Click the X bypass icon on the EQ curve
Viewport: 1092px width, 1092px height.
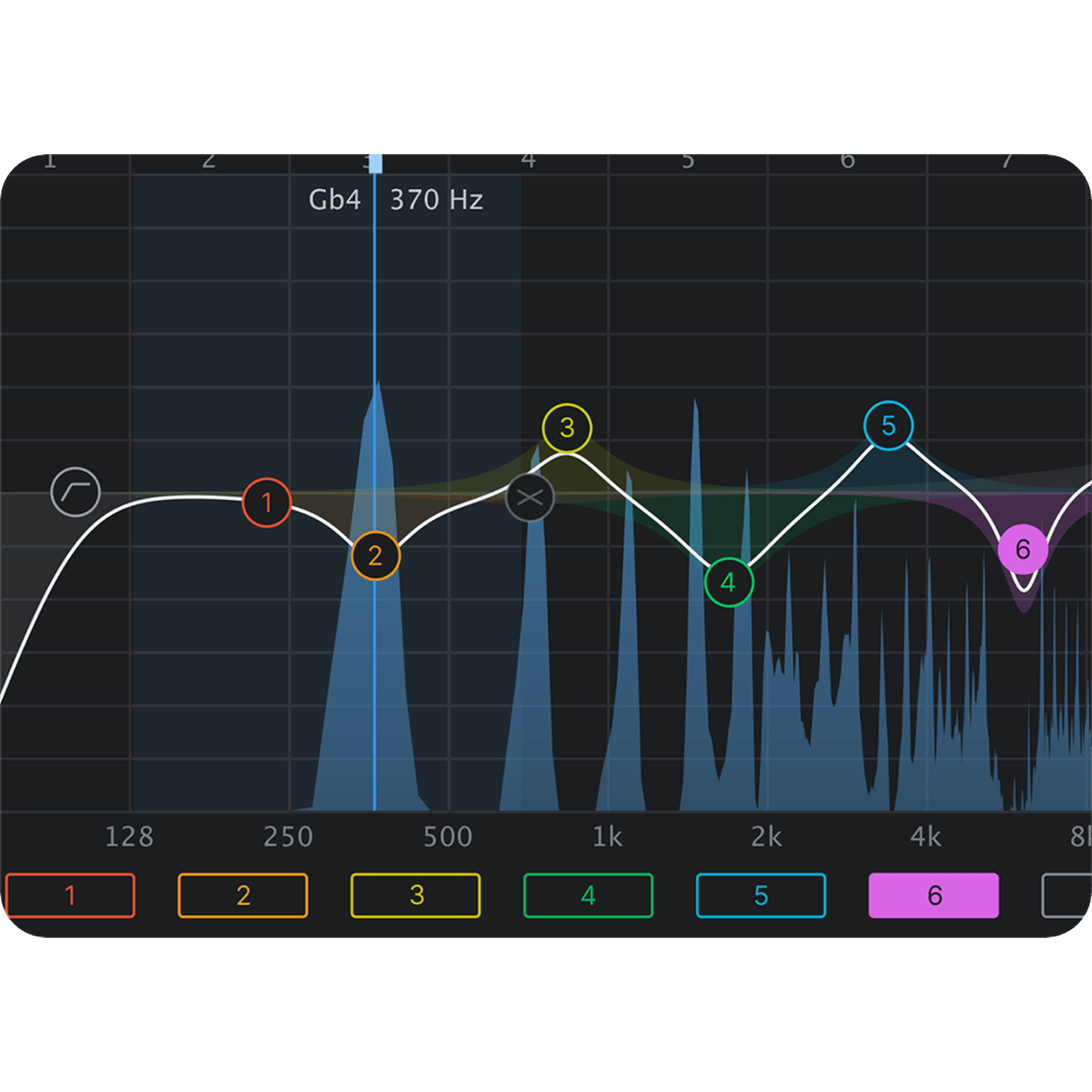click(x=530, y=497)
